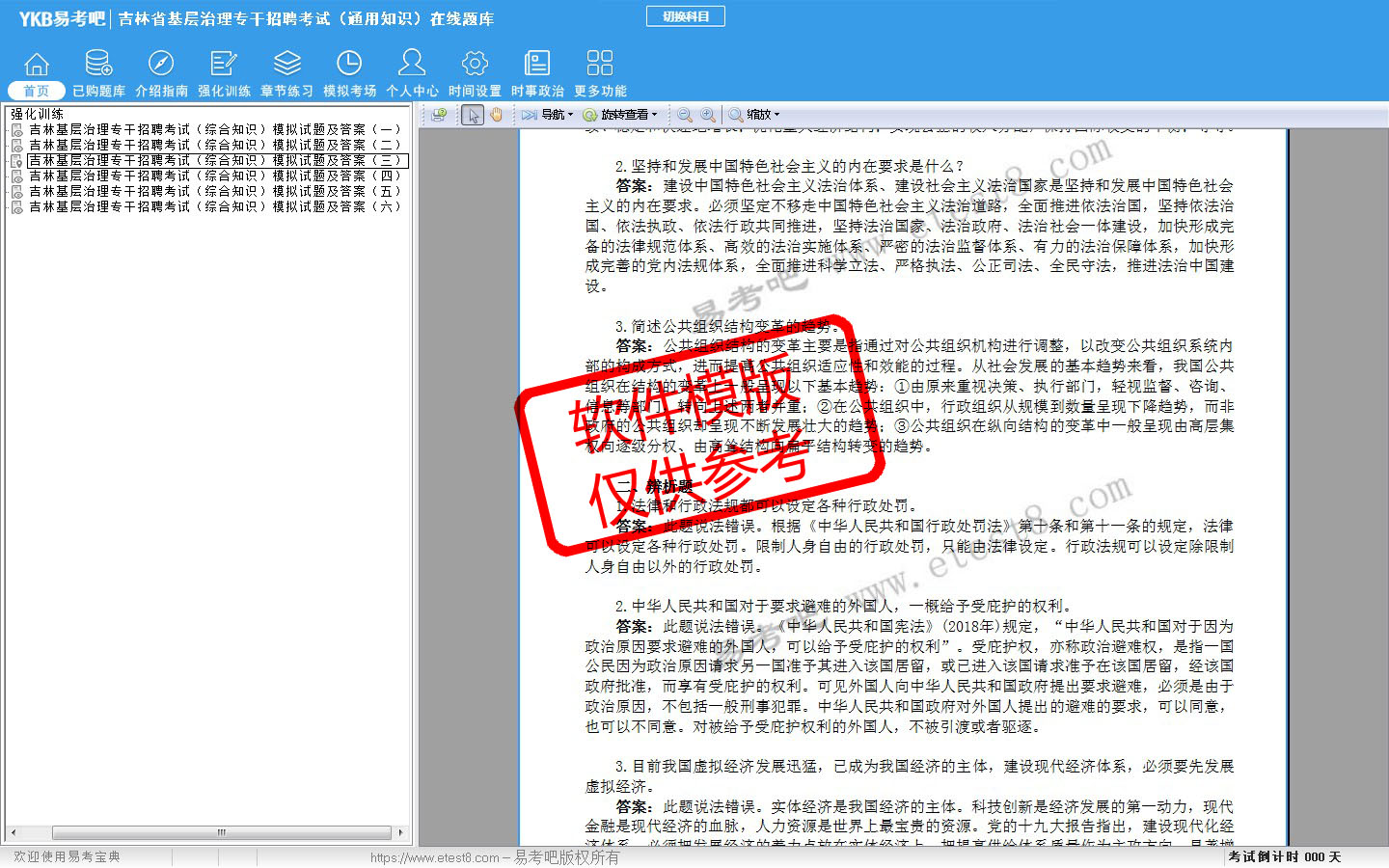Zoom out with the minus magnifier
This screenshot has width=1389, height=868.
(x=685, y=115)
